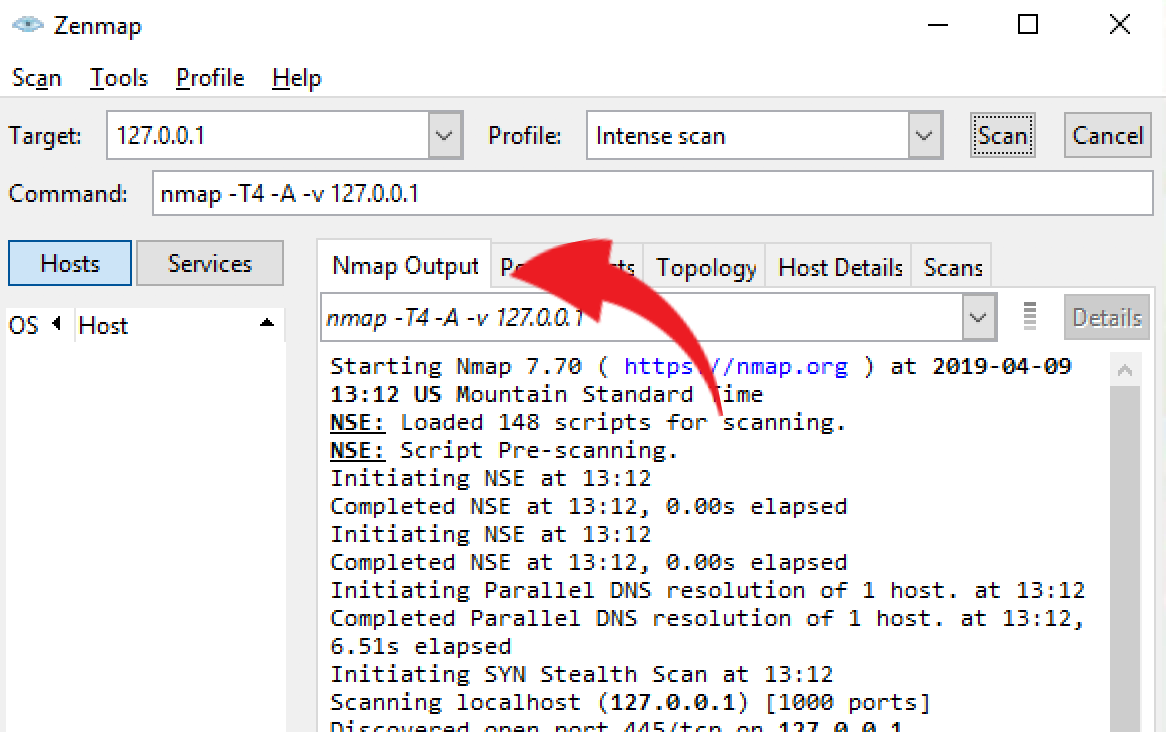1166x732 pixels.
Task: Click the Host column sort triangle
Action: [266, 324]
